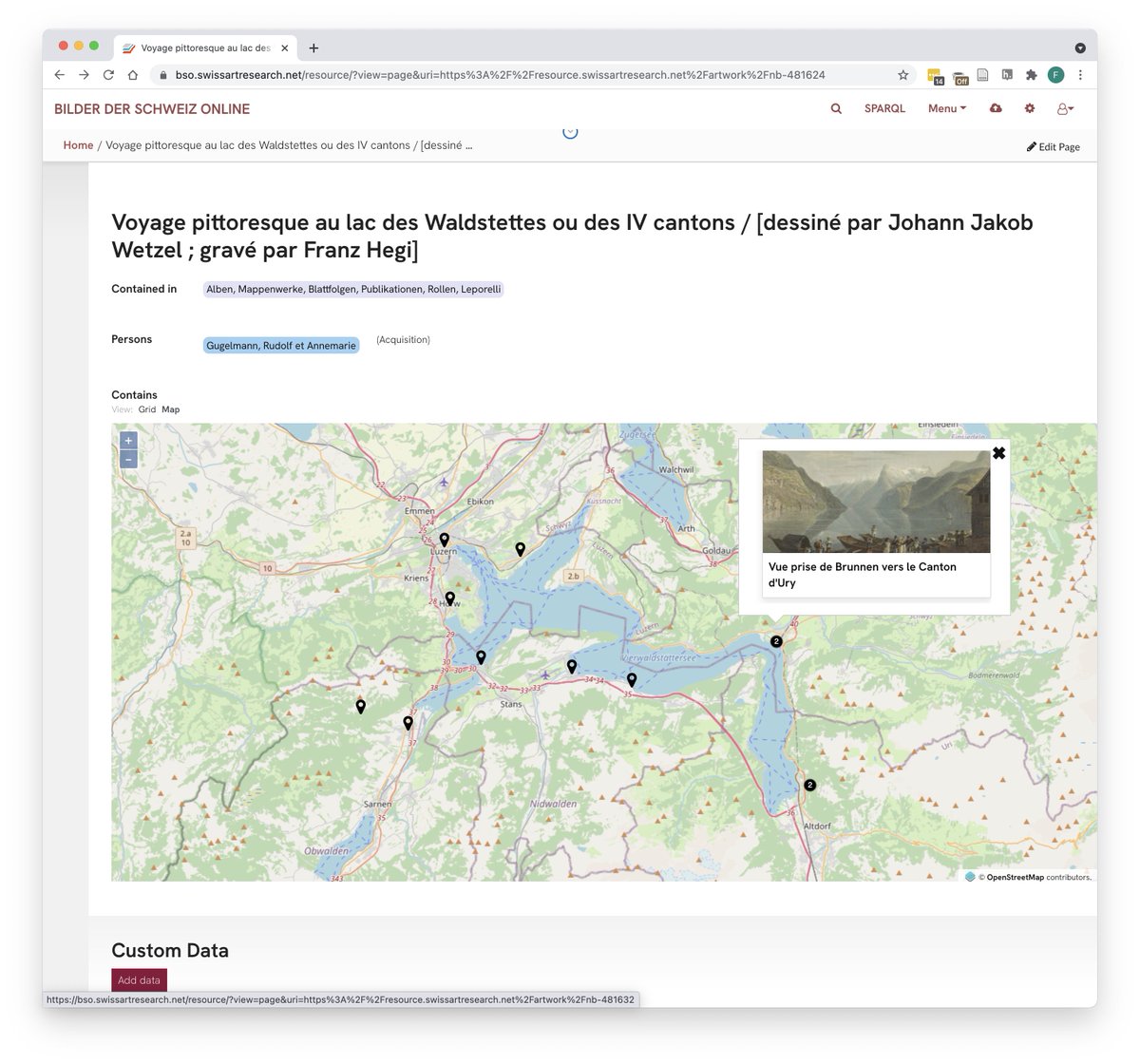
Task: Click the cloud upload icon
Action: click(996, 108)
